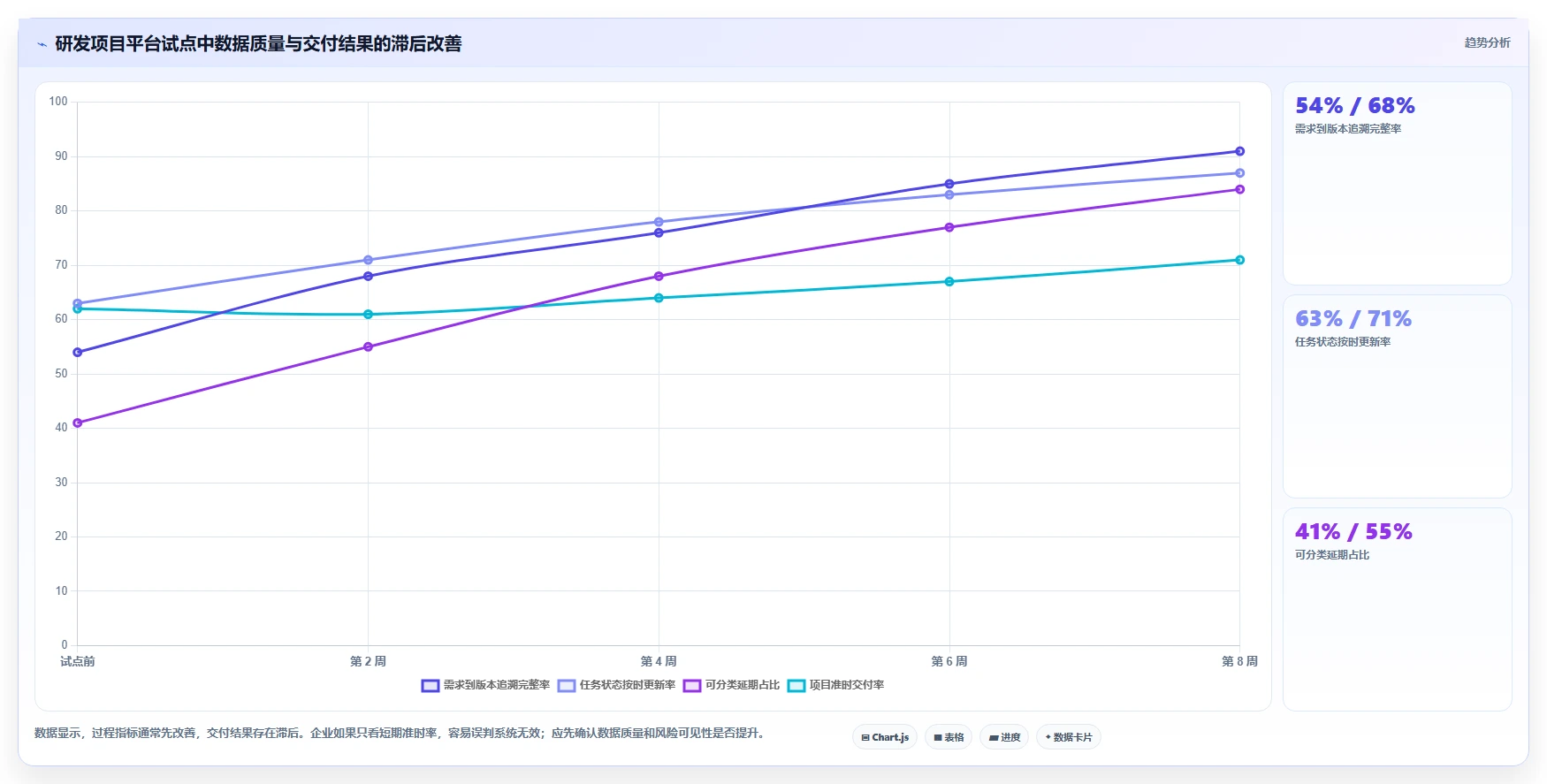The width and height of the screenshot is (1547, 784).
Task: Click the teal data point at 第 6 周
Action: (x=949, y=281)
